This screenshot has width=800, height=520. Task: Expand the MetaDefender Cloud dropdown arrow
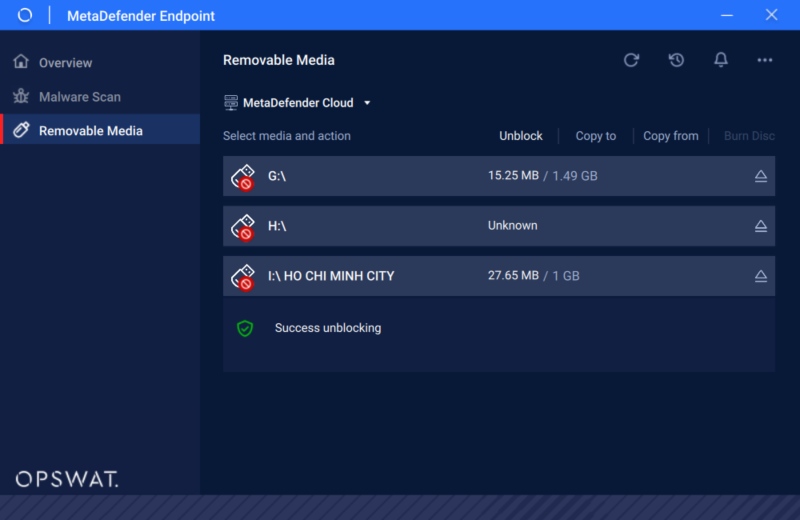pos(367,103)
